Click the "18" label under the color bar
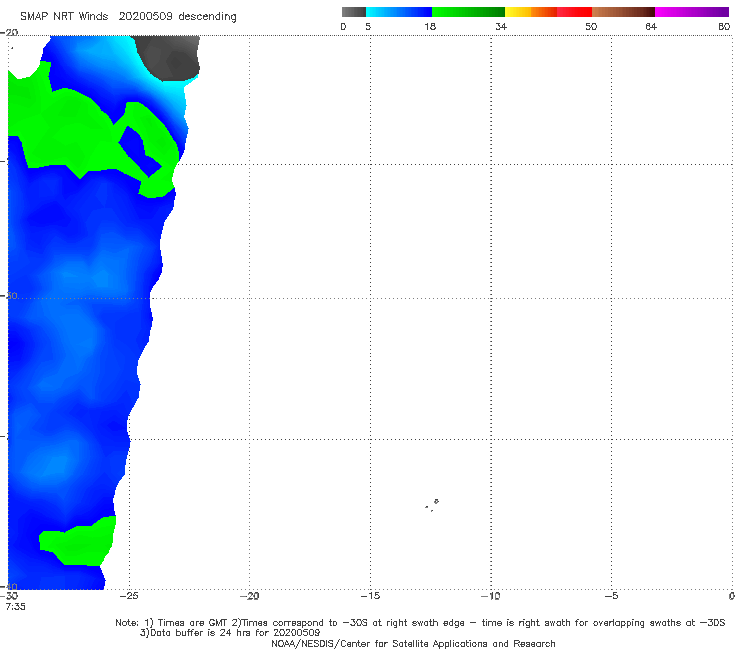This screenshot has height=650, width=740. 430,26
